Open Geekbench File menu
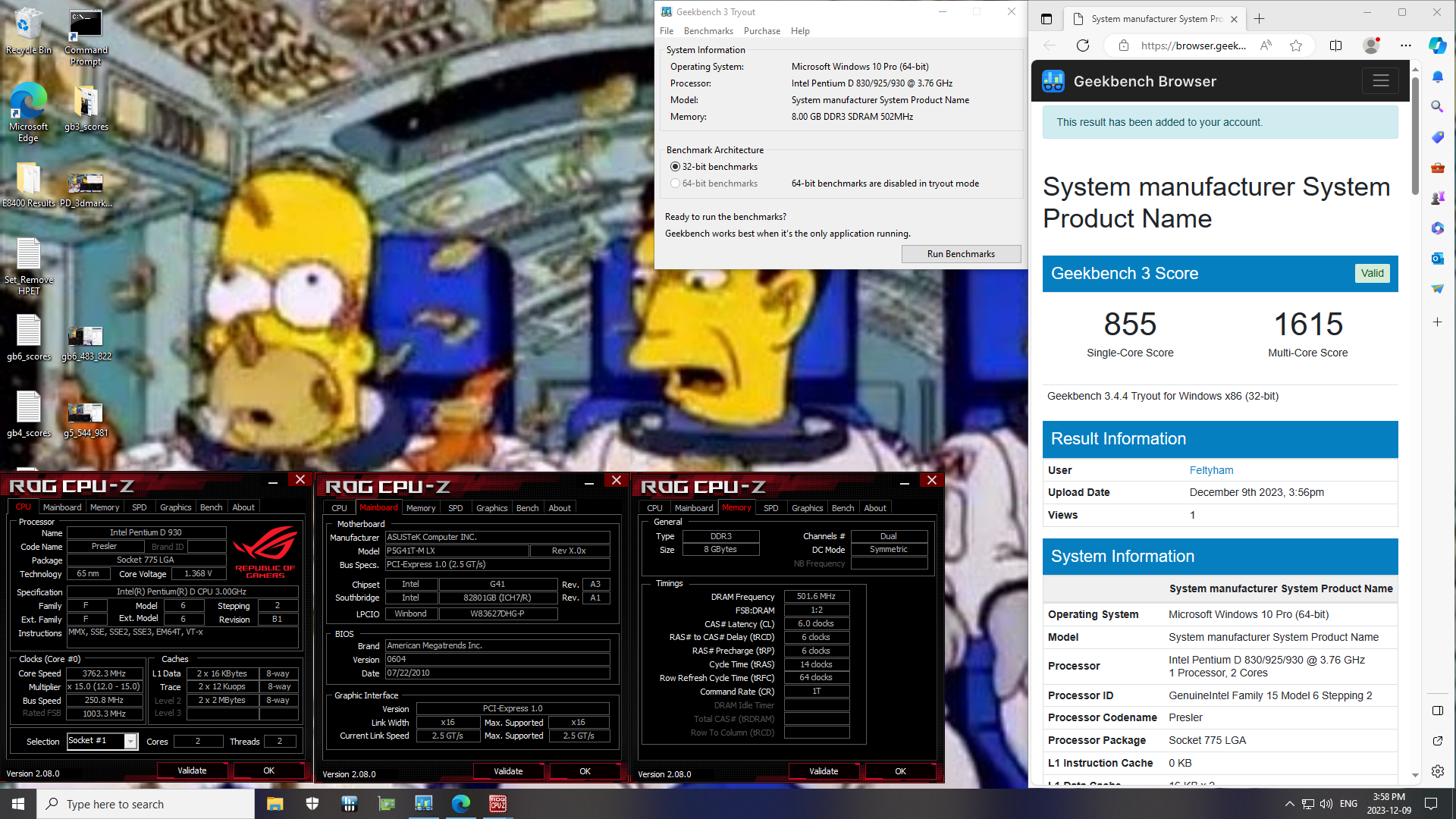This screenshot has height=819, width=1456. tap(667, 31)
